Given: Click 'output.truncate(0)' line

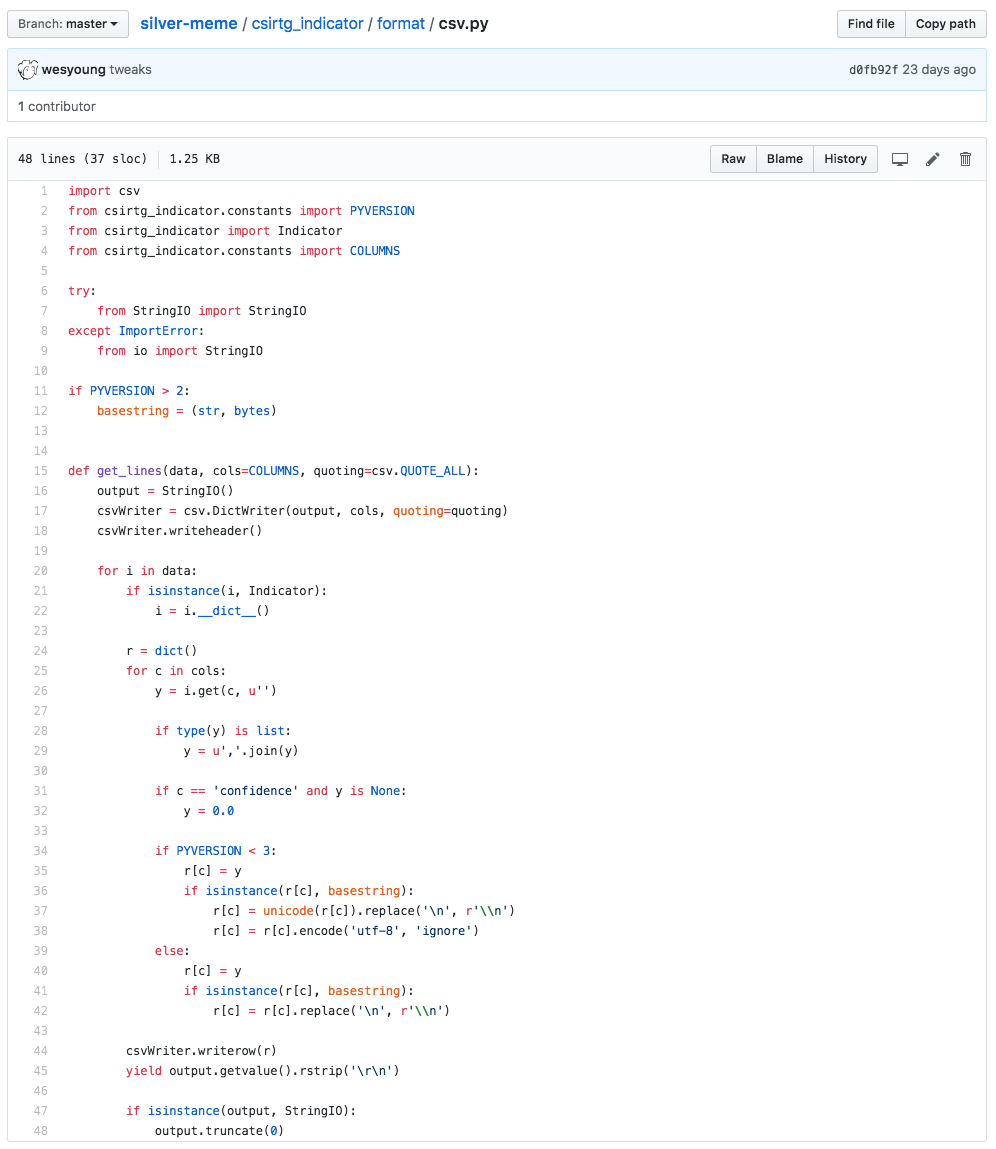Looking at the screenshot, I should pyautogui.click(x=219, y=1131).
